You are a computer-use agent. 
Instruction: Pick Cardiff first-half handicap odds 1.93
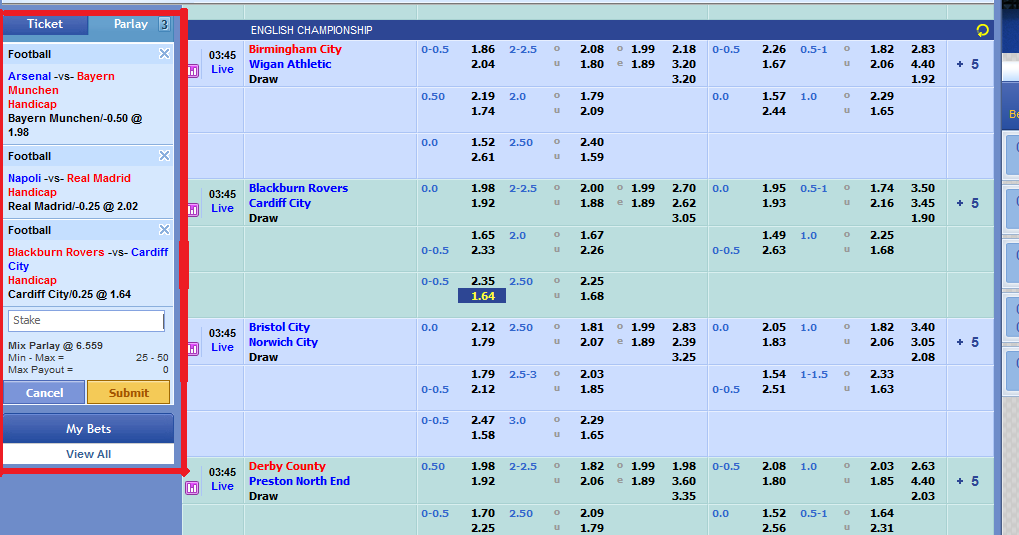pos(774,203)
